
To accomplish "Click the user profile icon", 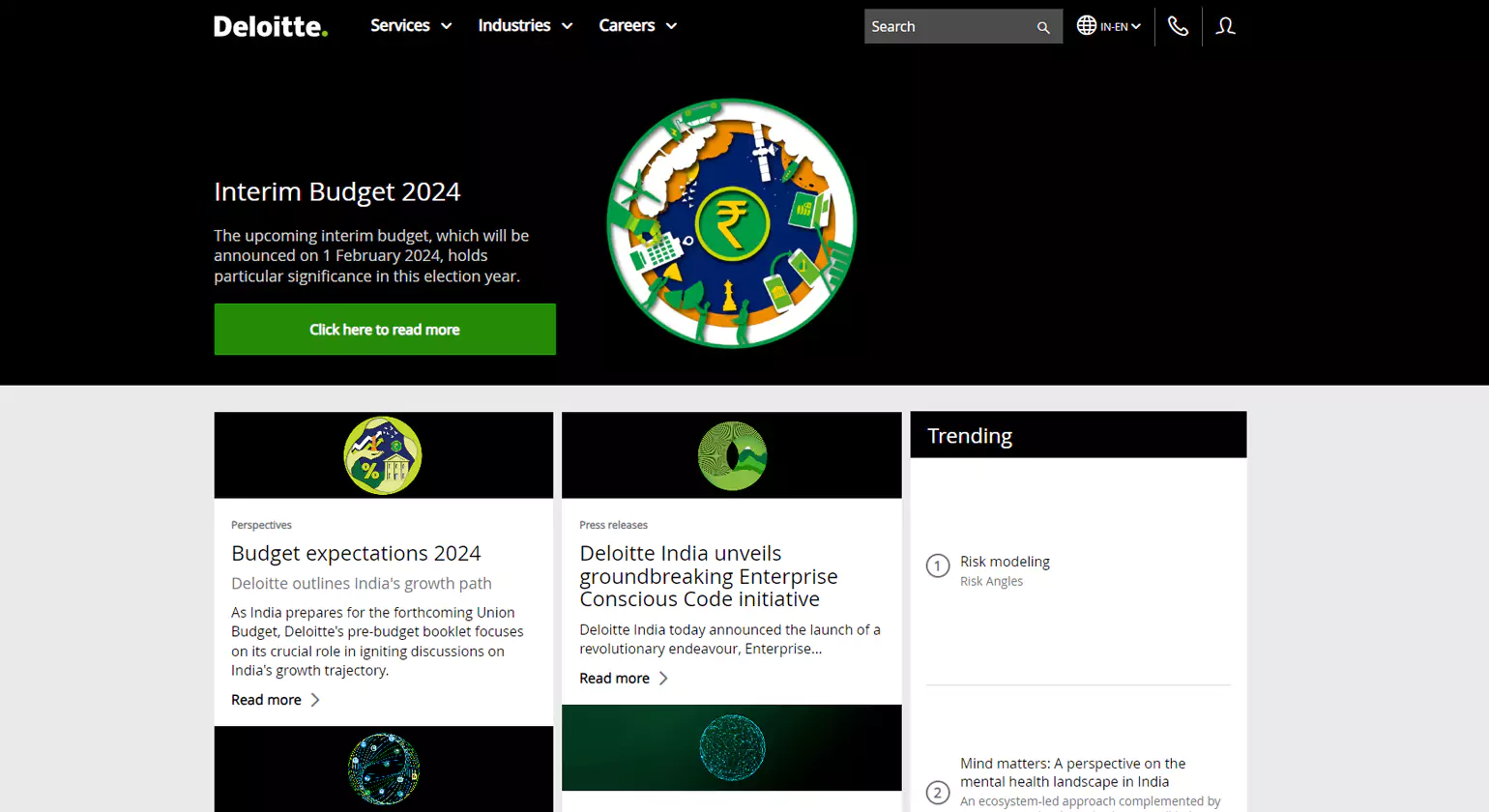I will click(1225, 26).
